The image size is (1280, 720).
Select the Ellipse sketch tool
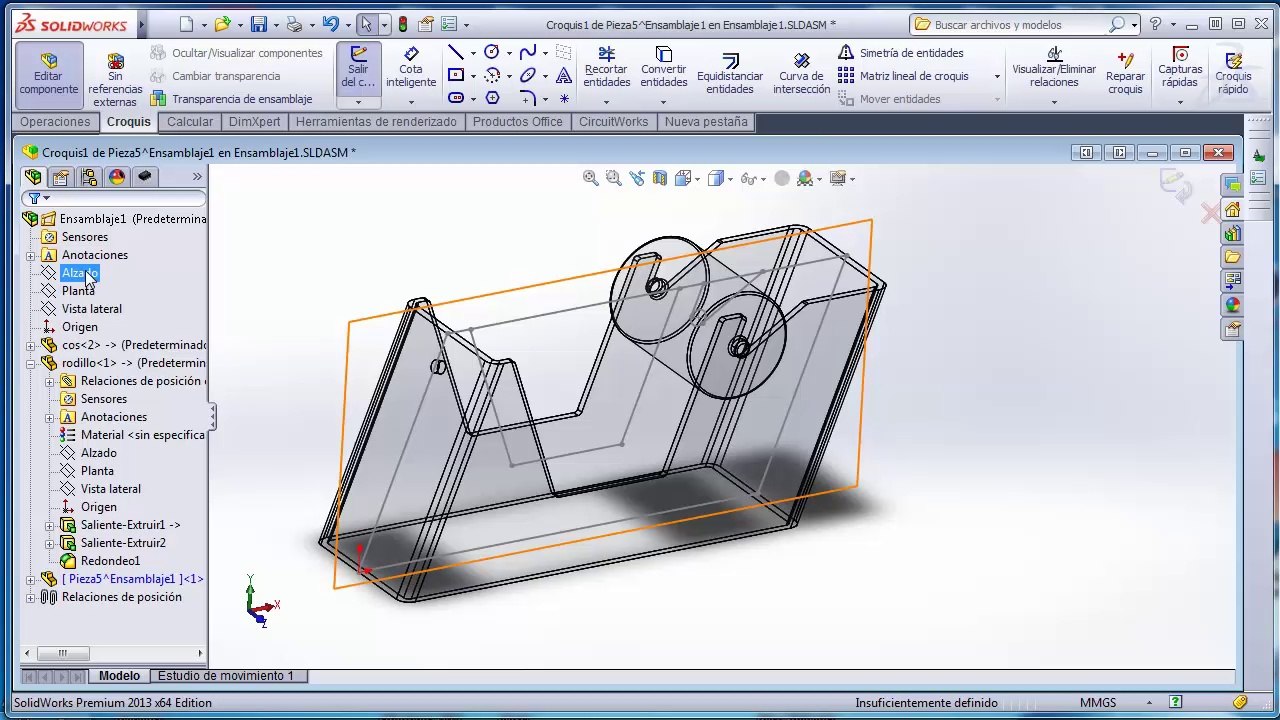(x=528, y=75)
